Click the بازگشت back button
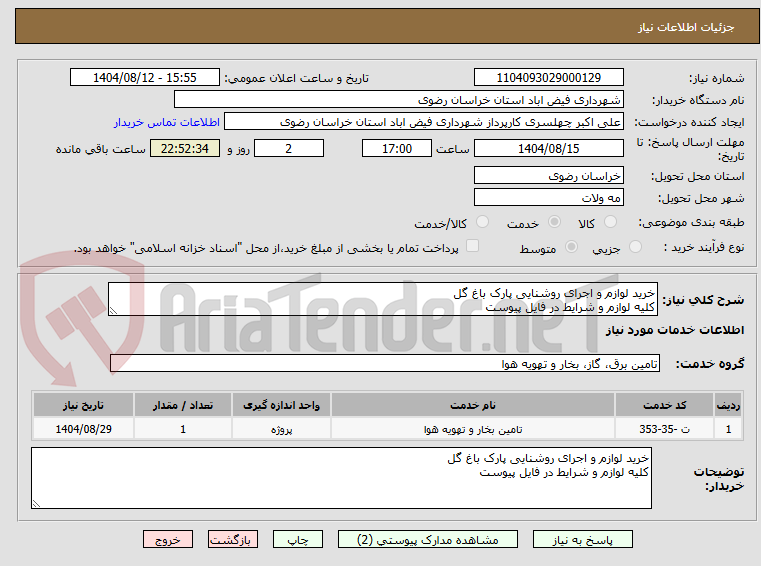This screenshot has height=566, width=761. pos(232,539)
